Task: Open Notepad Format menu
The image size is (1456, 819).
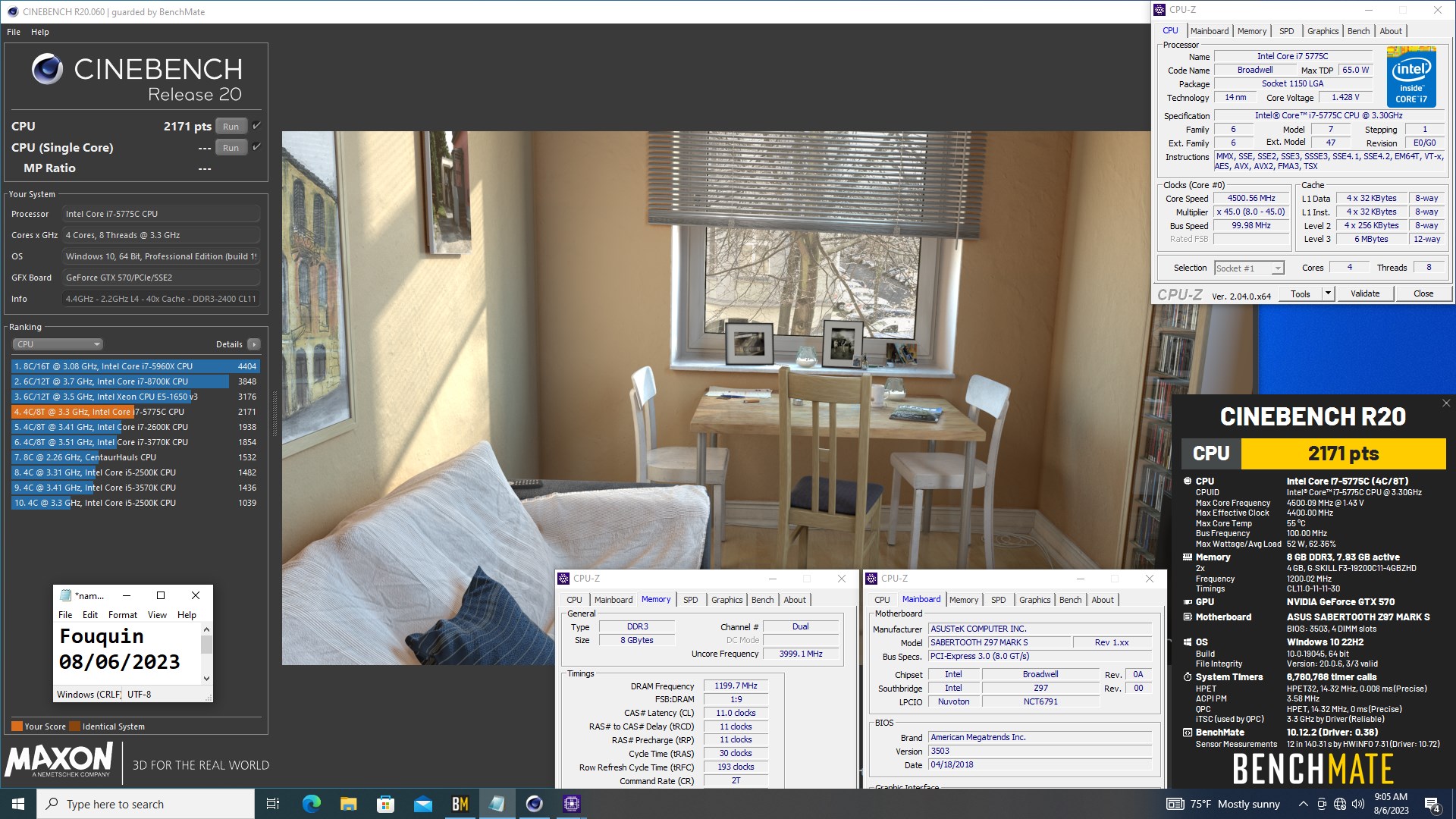Action: point(123,615)
